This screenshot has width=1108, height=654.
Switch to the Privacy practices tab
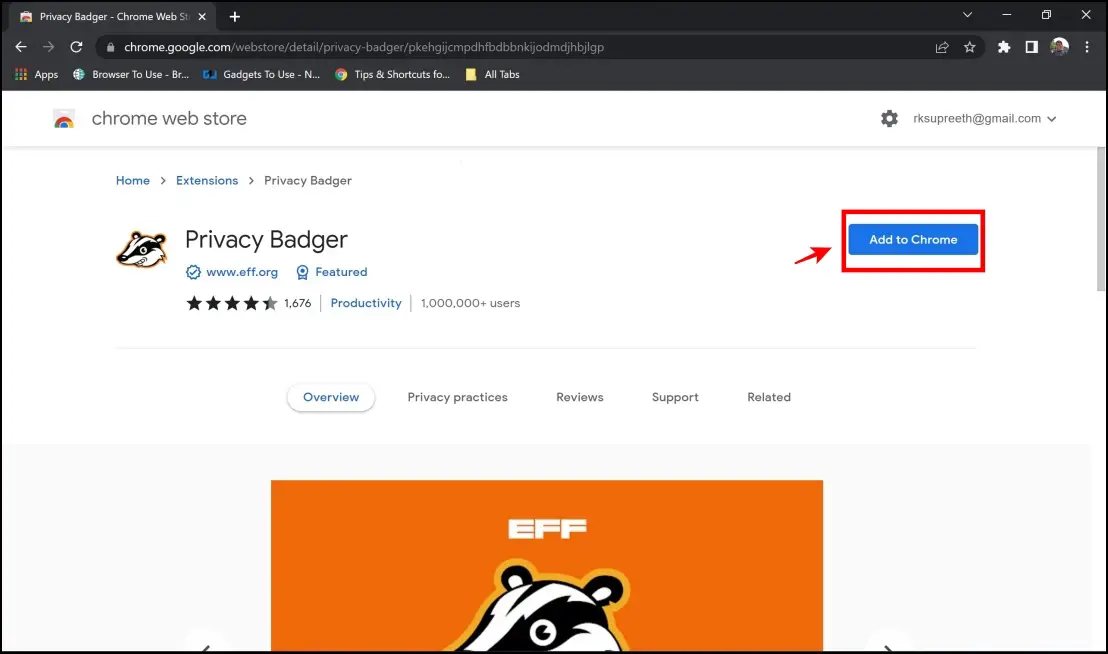(x=457, y=397)
